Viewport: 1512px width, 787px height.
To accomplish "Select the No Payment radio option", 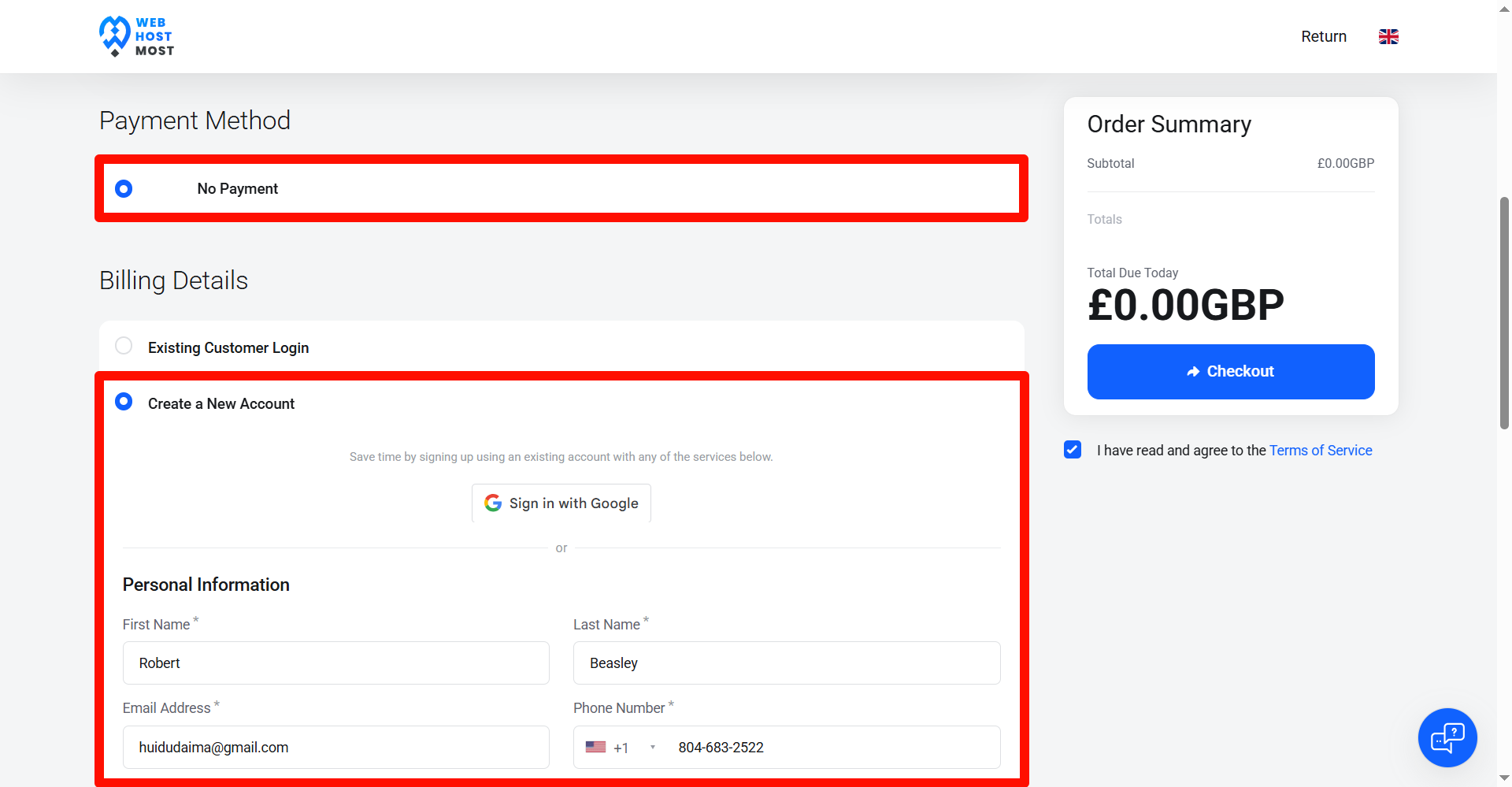I will click(x=124, y=188).
